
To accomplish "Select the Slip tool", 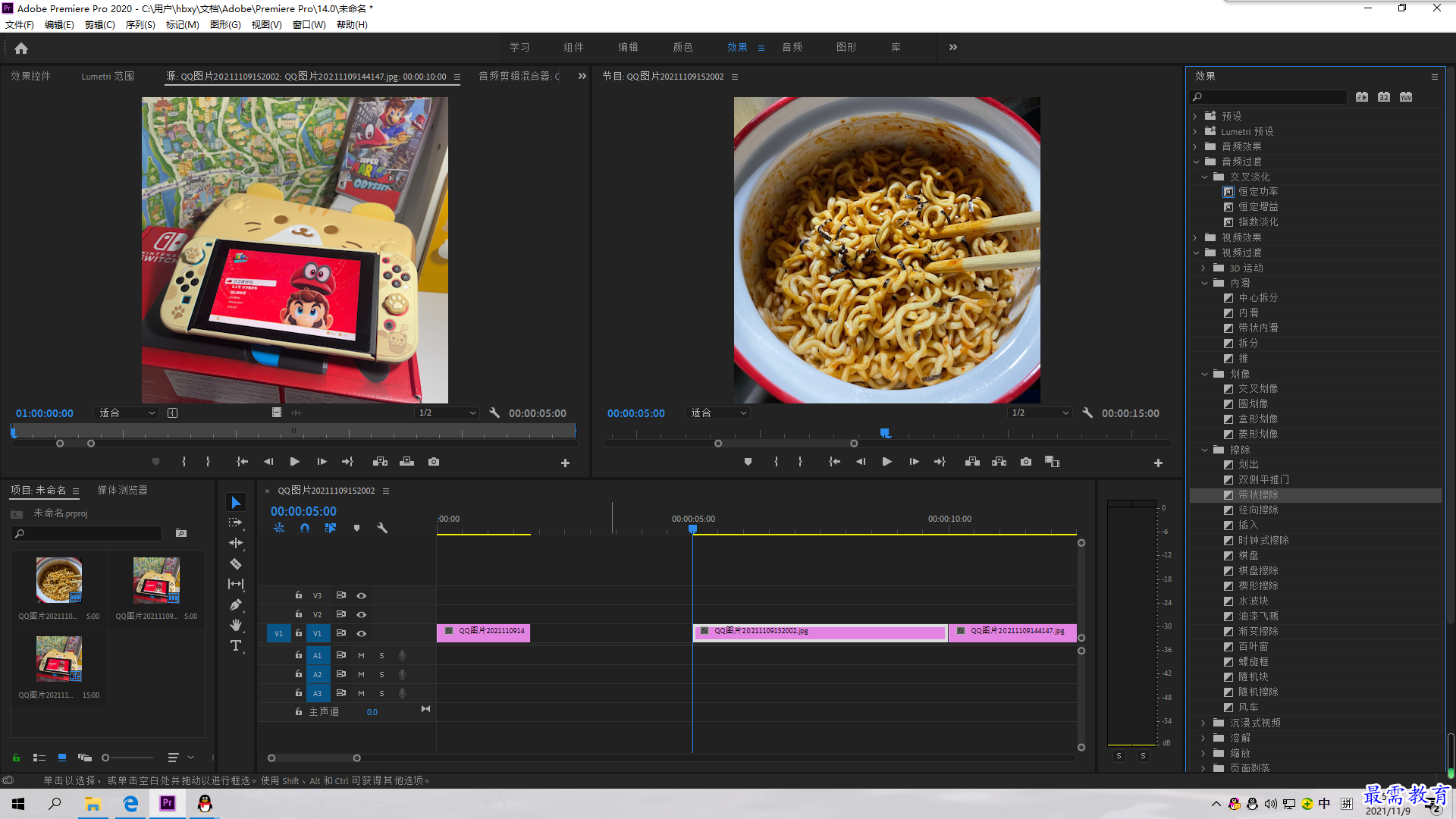I will point(236,584).
